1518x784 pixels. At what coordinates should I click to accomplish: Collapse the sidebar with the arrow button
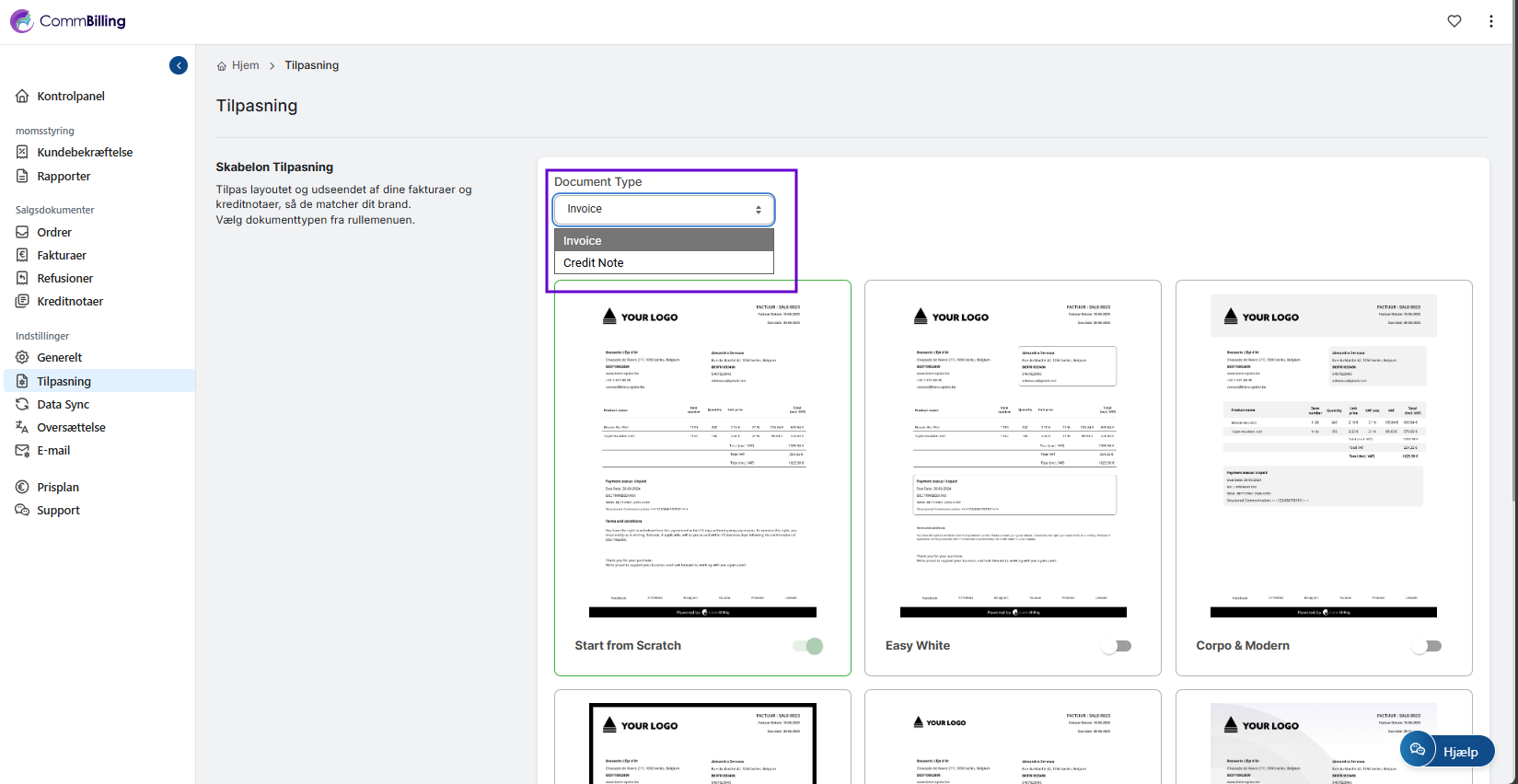[x=179, y=65]
